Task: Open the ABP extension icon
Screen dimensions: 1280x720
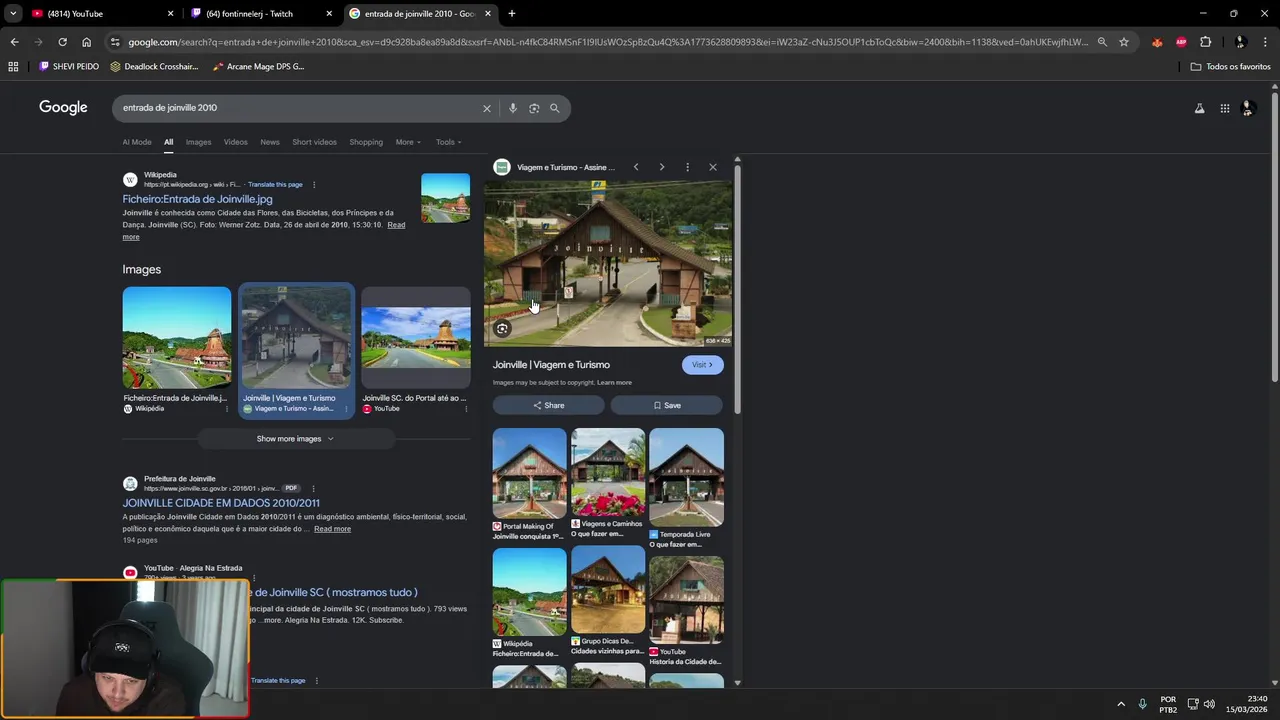Action: click(1181, 42)
